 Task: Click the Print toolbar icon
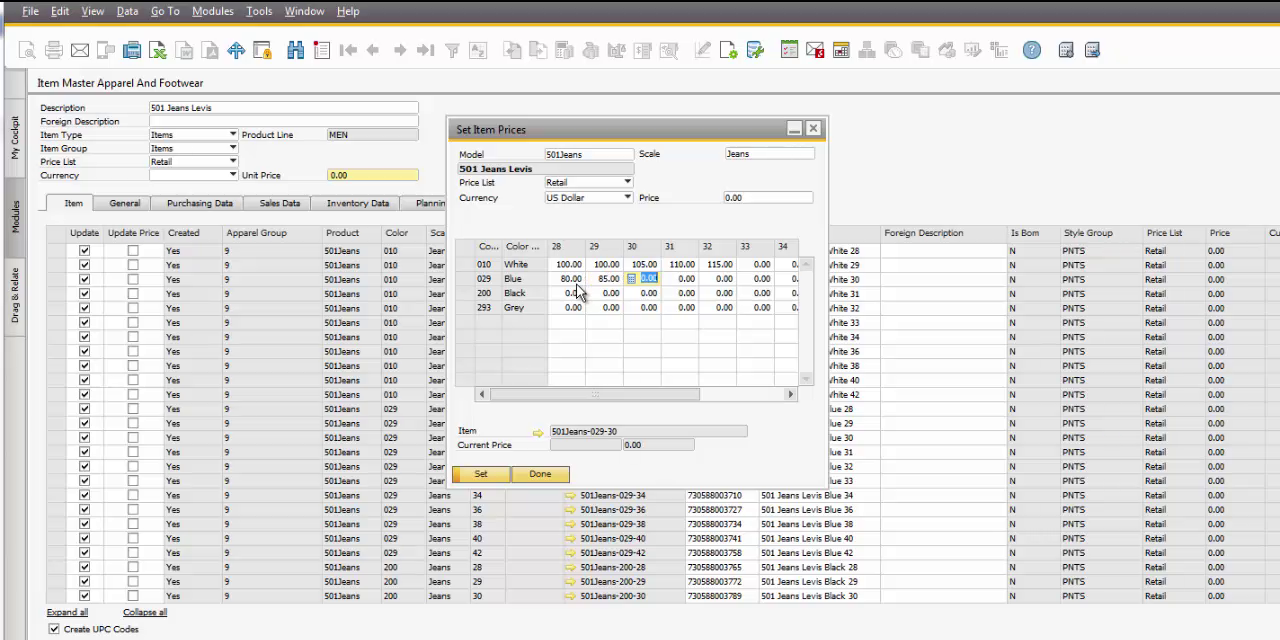(x=54, y=50)
